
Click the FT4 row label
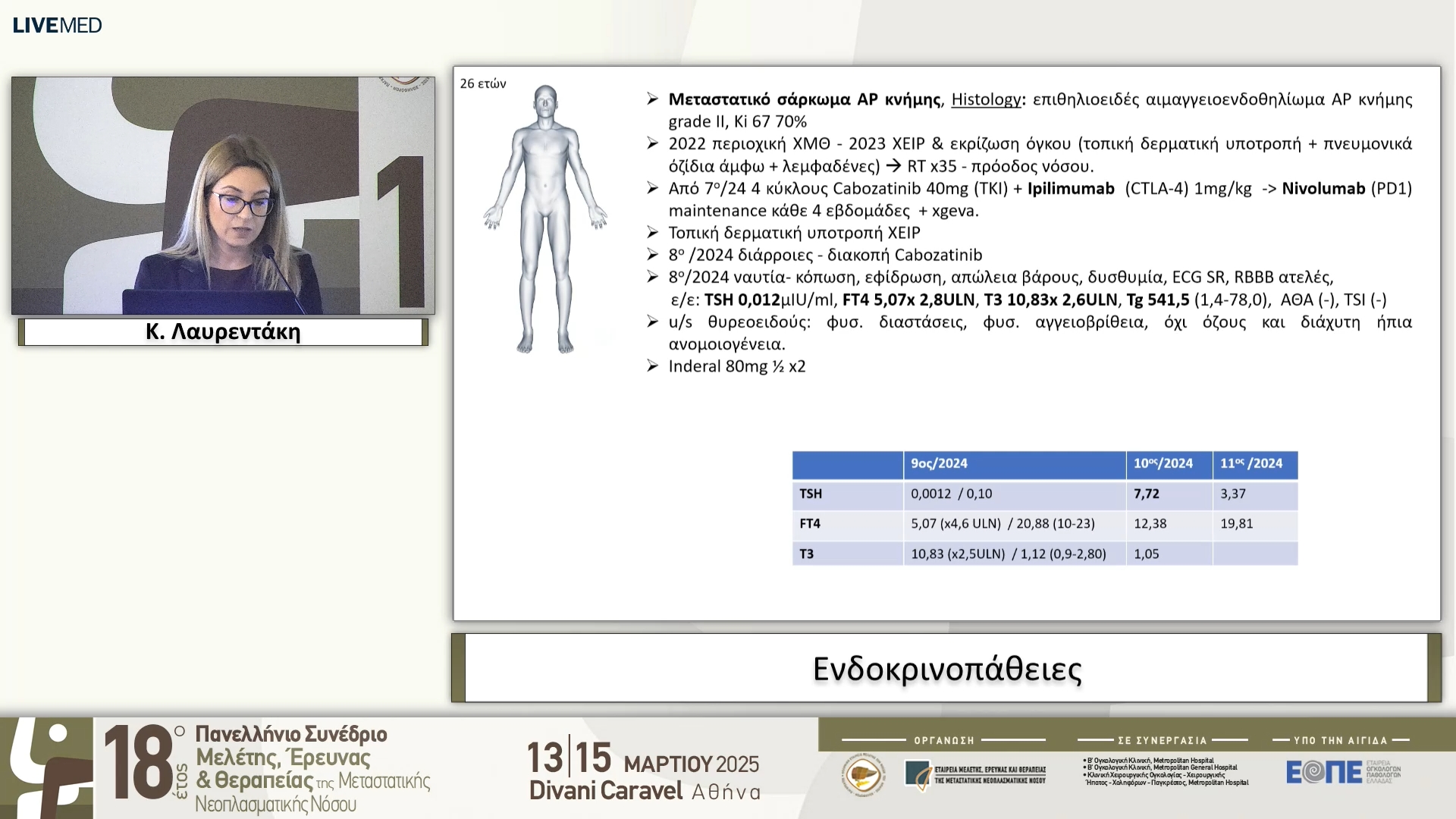810,524
